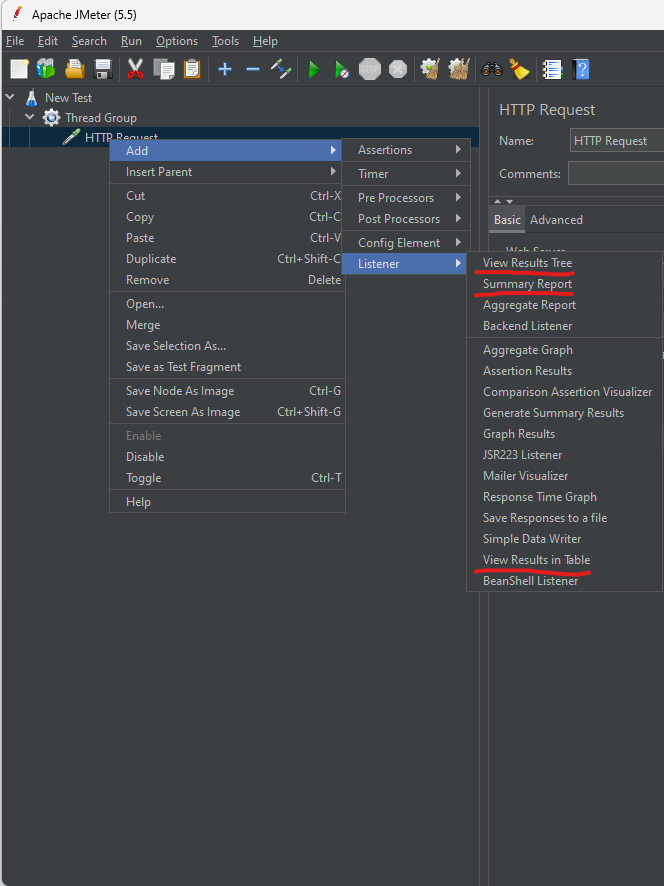This screenshot has height=886, width=664.
Task: Expand the Timer submenu
Action: [406, 174]
